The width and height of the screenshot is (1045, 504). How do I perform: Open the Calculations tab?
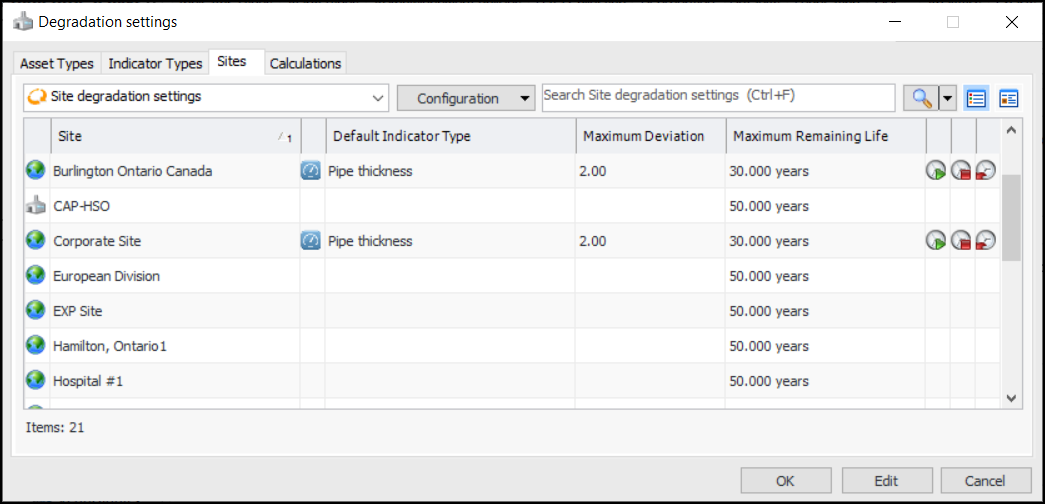[305, 63]
